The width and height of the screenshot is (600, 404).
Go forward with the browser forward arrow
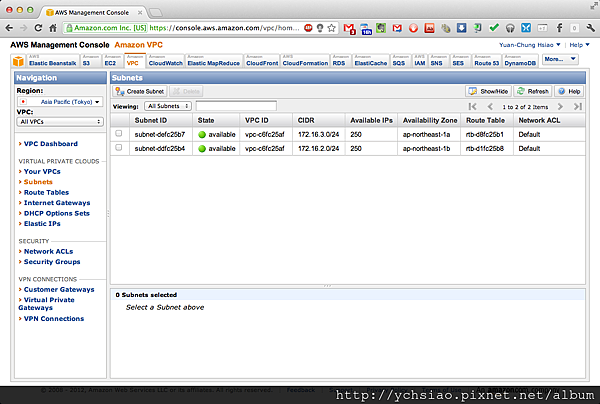pos(24,28)
